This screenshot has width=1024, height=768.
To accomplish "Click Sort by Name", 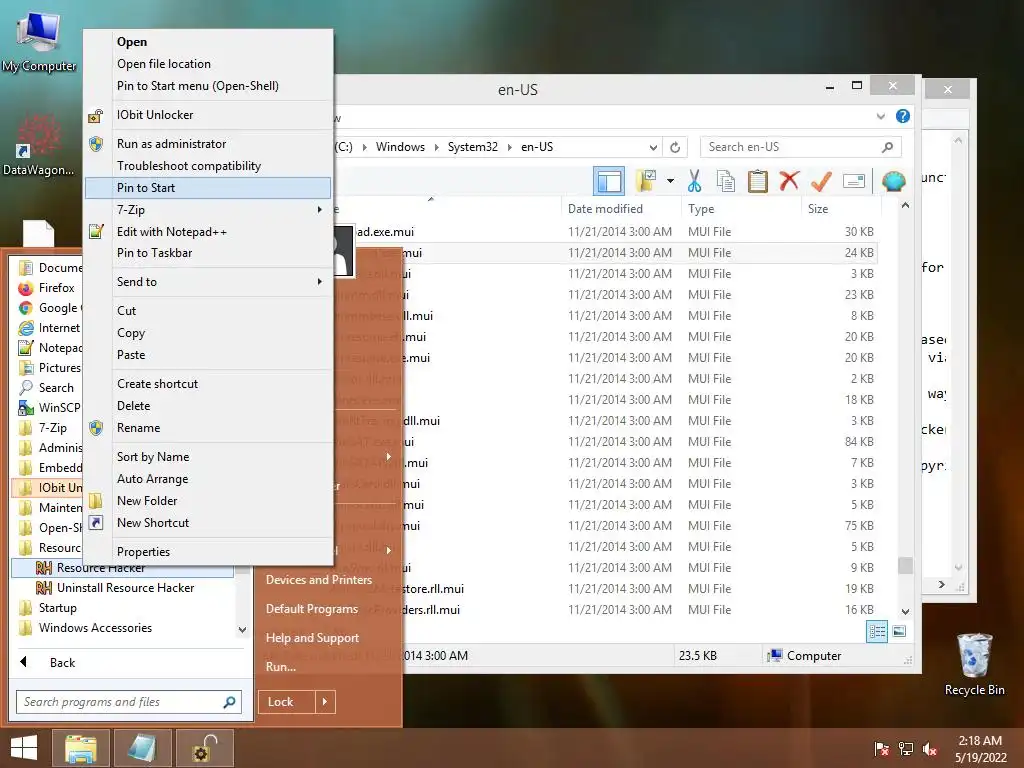I will pos(208,457).
